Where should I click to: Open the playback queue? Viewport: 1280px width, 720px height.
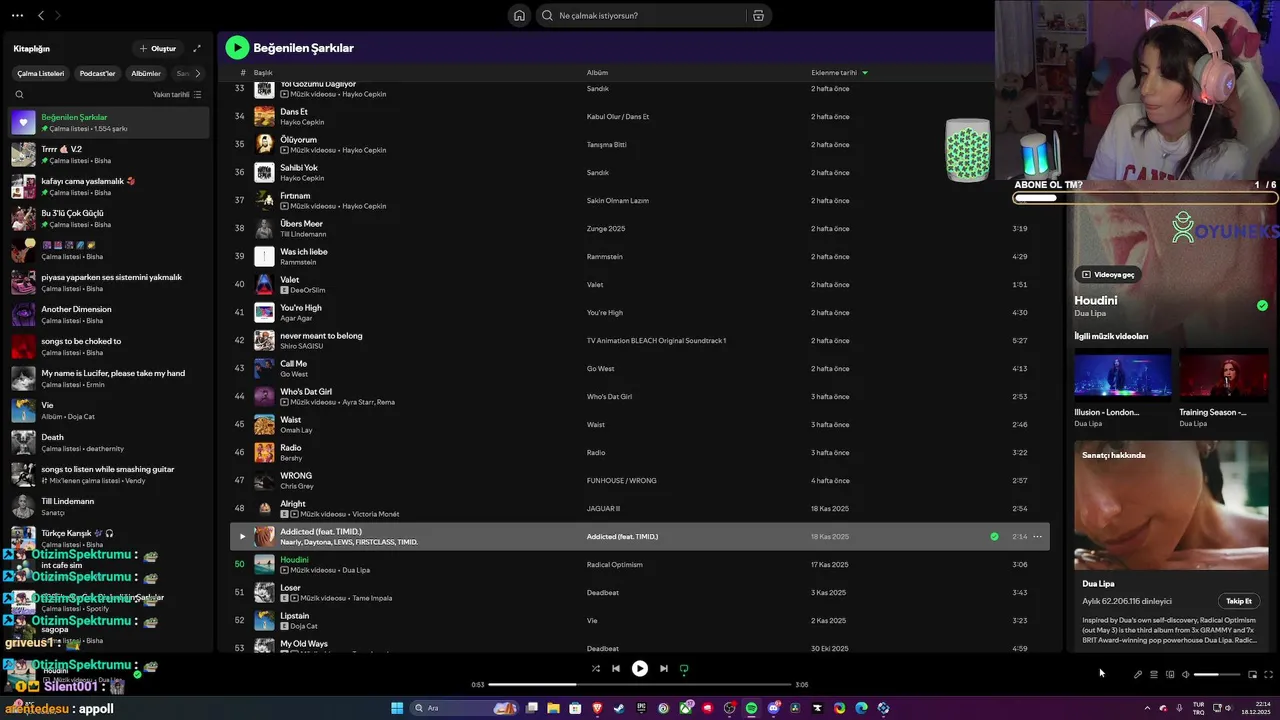tap(1154, 674)
